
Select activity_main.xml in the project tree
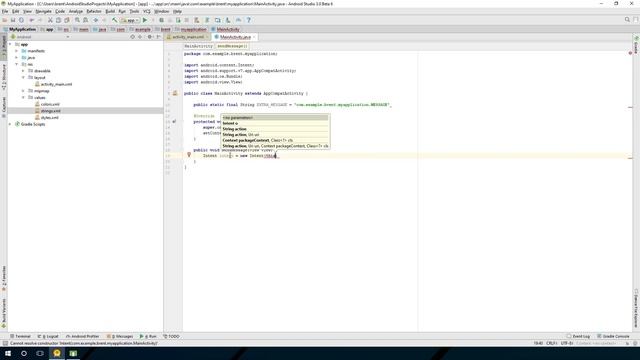point(56,84)
